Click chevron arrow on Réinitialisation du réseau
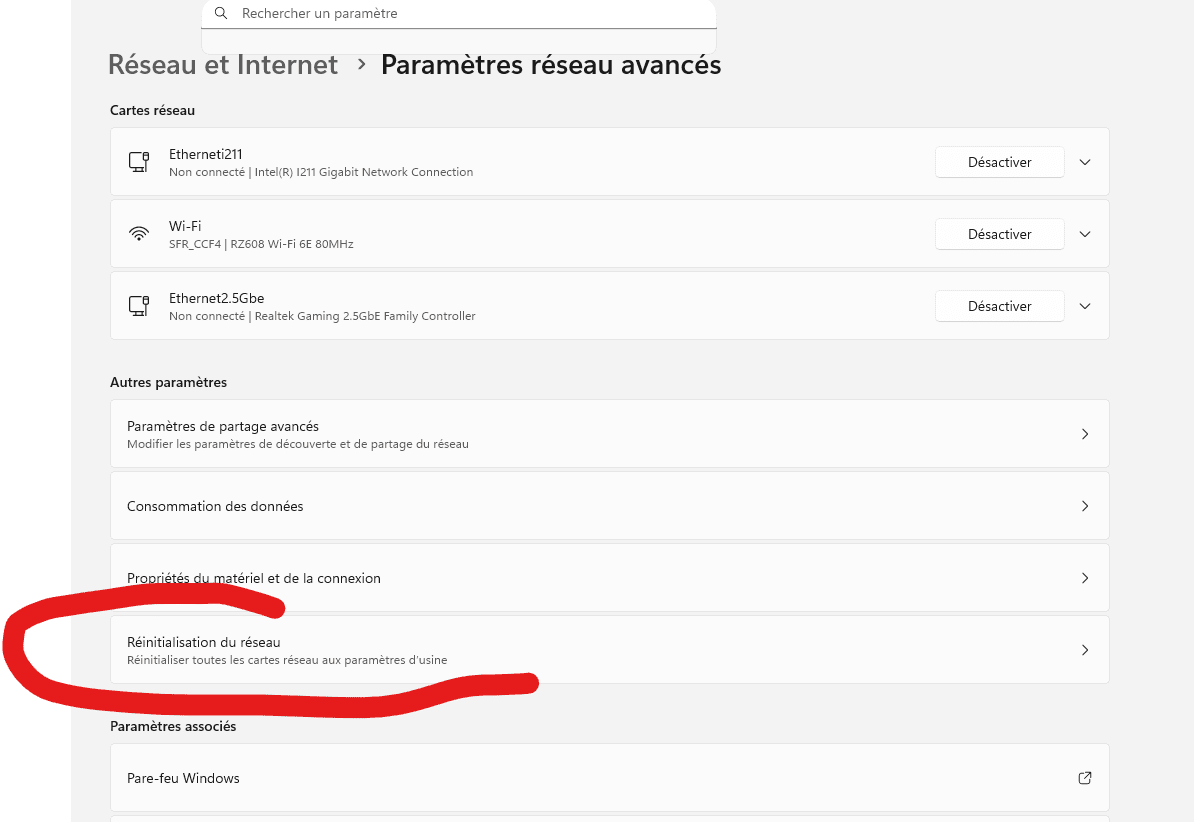The image size is (1194, 822). (1085, 650)
